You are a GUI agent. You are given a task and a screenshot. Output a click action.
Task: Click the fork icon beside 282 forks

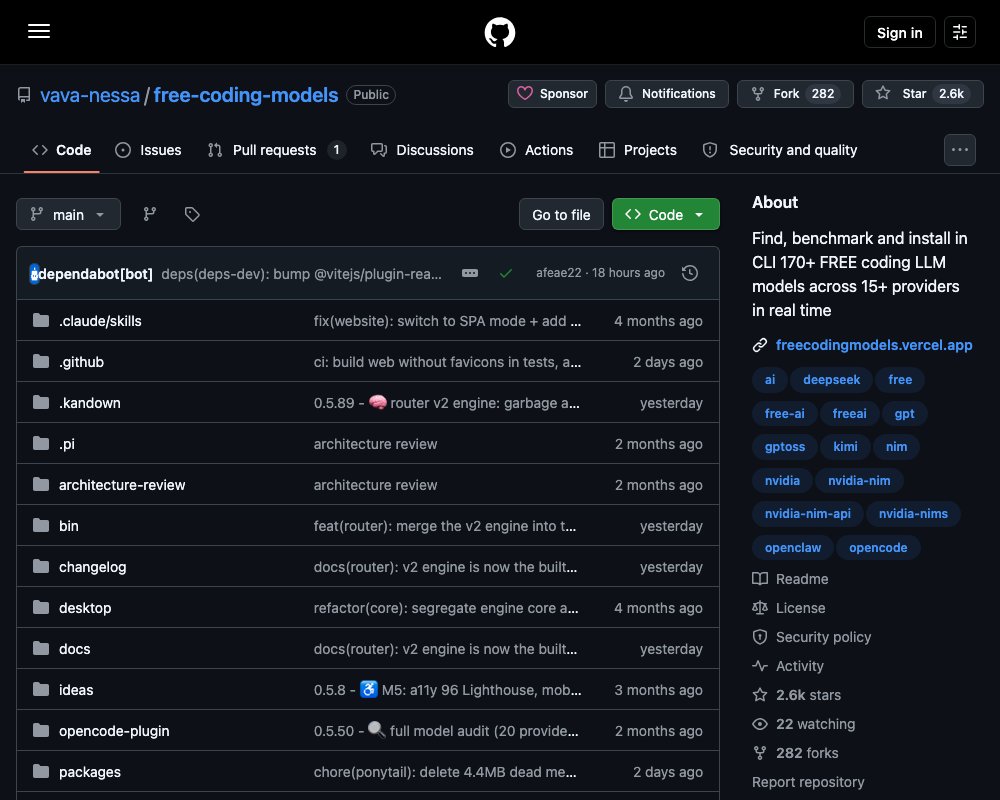pyautogui.click(x=760, y=753)
